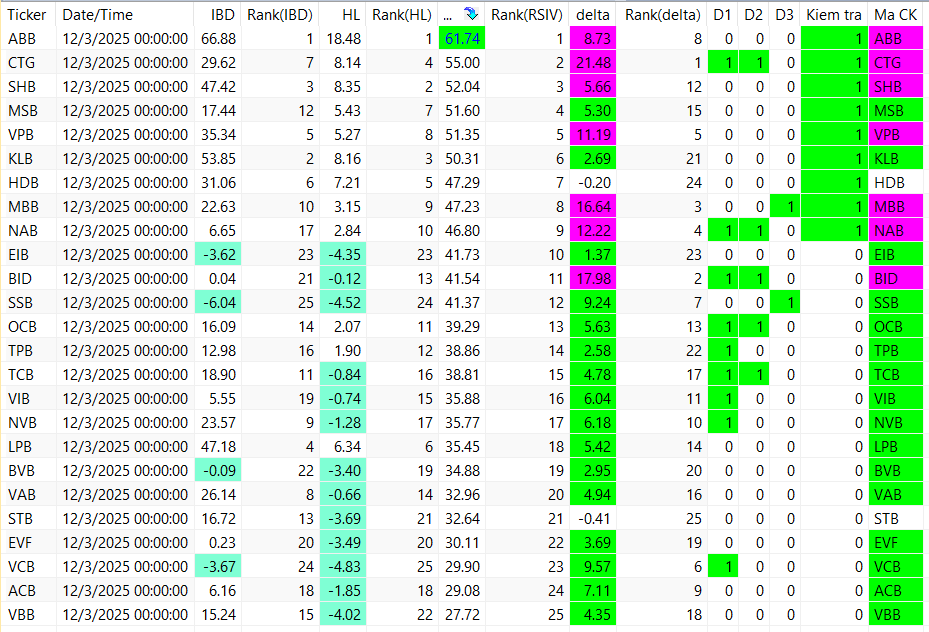
Task: Select MBB in the Ticker column
Action: point(23,207)
